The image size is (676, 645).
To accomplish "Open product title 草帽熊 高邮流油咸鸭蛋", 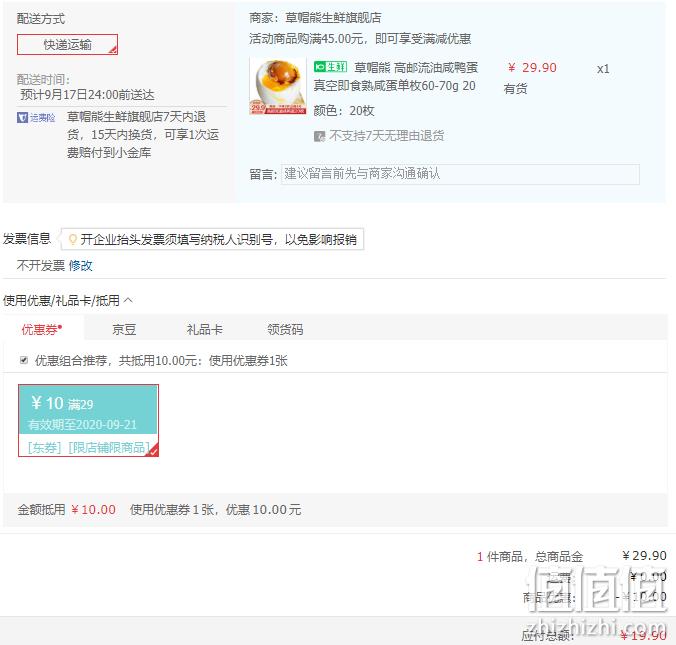I will click(416, 68).
